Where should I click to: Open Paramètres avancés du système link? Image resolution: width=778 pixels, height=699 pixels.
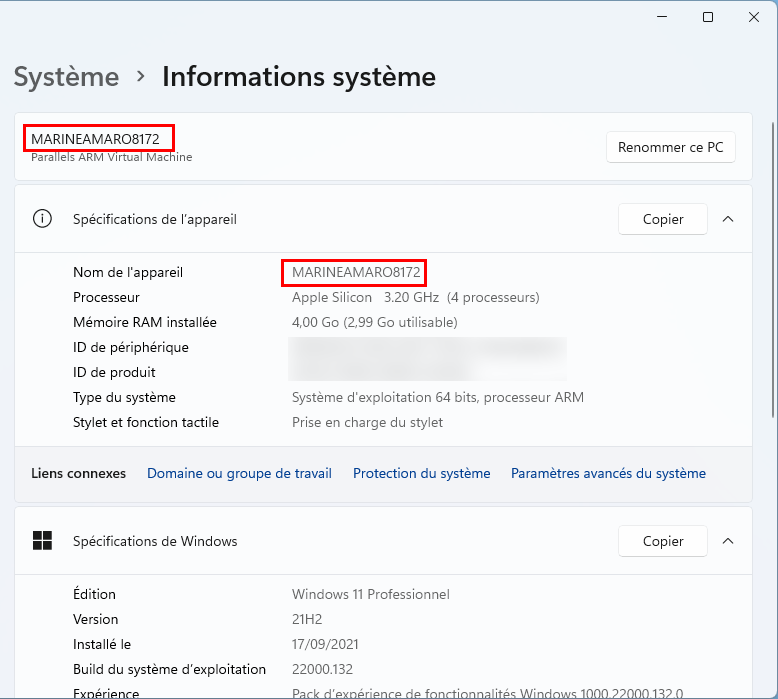click(x=608, y=473)
